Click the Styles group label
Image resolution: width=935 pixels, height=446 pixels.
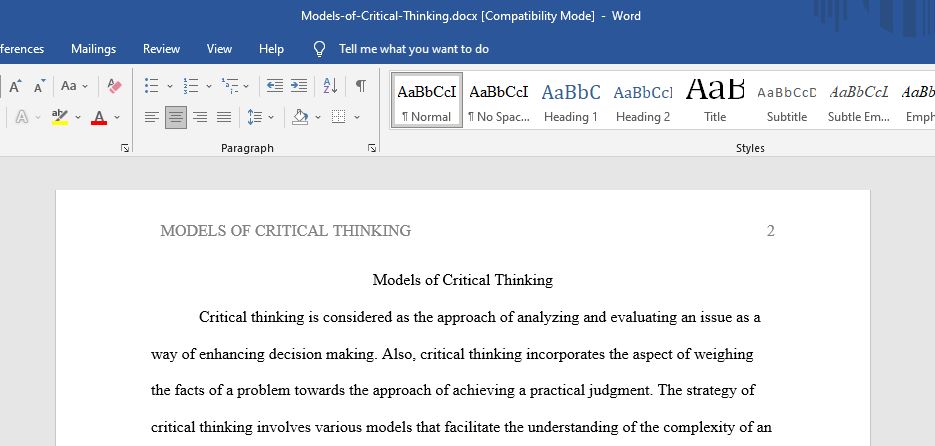[750, 148]
